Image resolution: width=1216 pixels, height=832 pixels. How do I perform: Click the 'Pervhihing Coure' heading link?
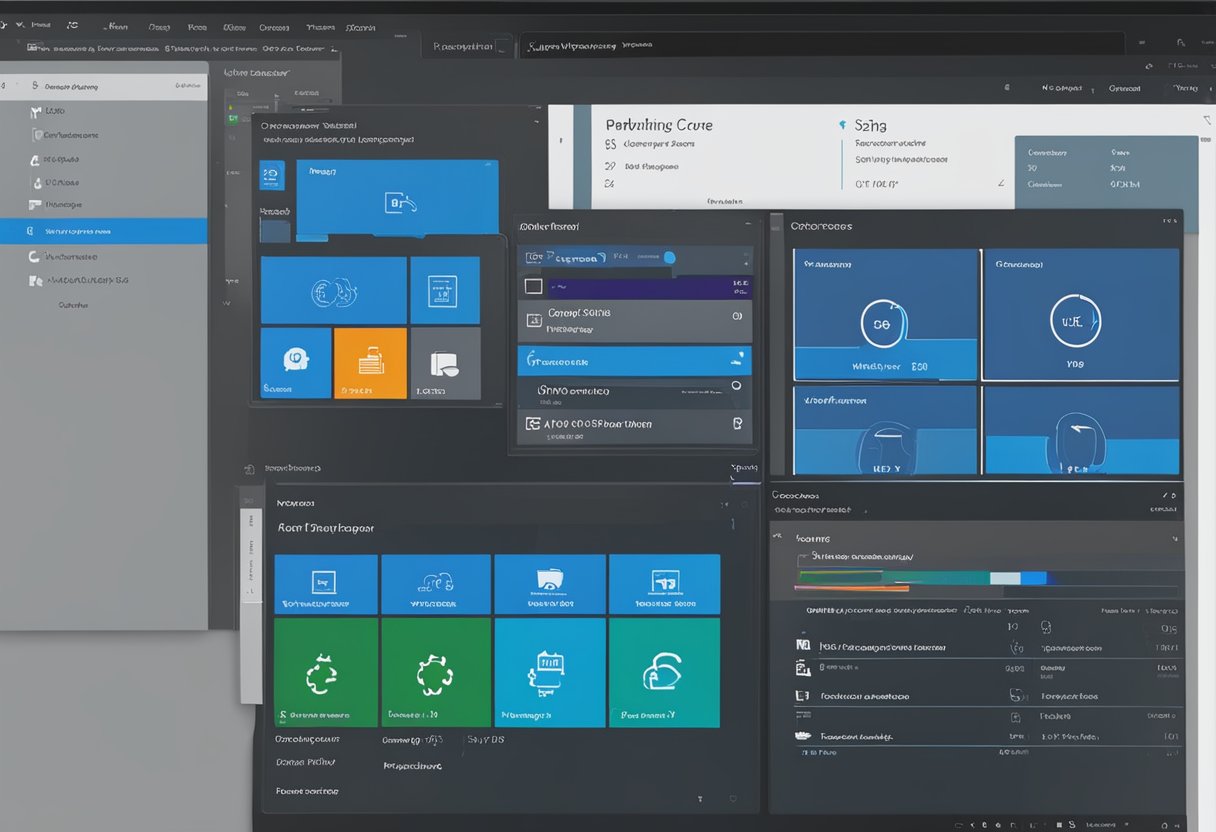[x=659, y=125]
